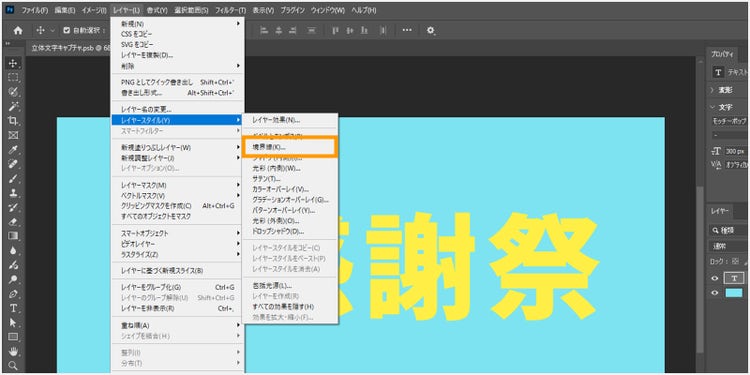This screenshot has height=375, width=750.
Task: Select the Clone Stamp tool
Action: tap(13, 193)
